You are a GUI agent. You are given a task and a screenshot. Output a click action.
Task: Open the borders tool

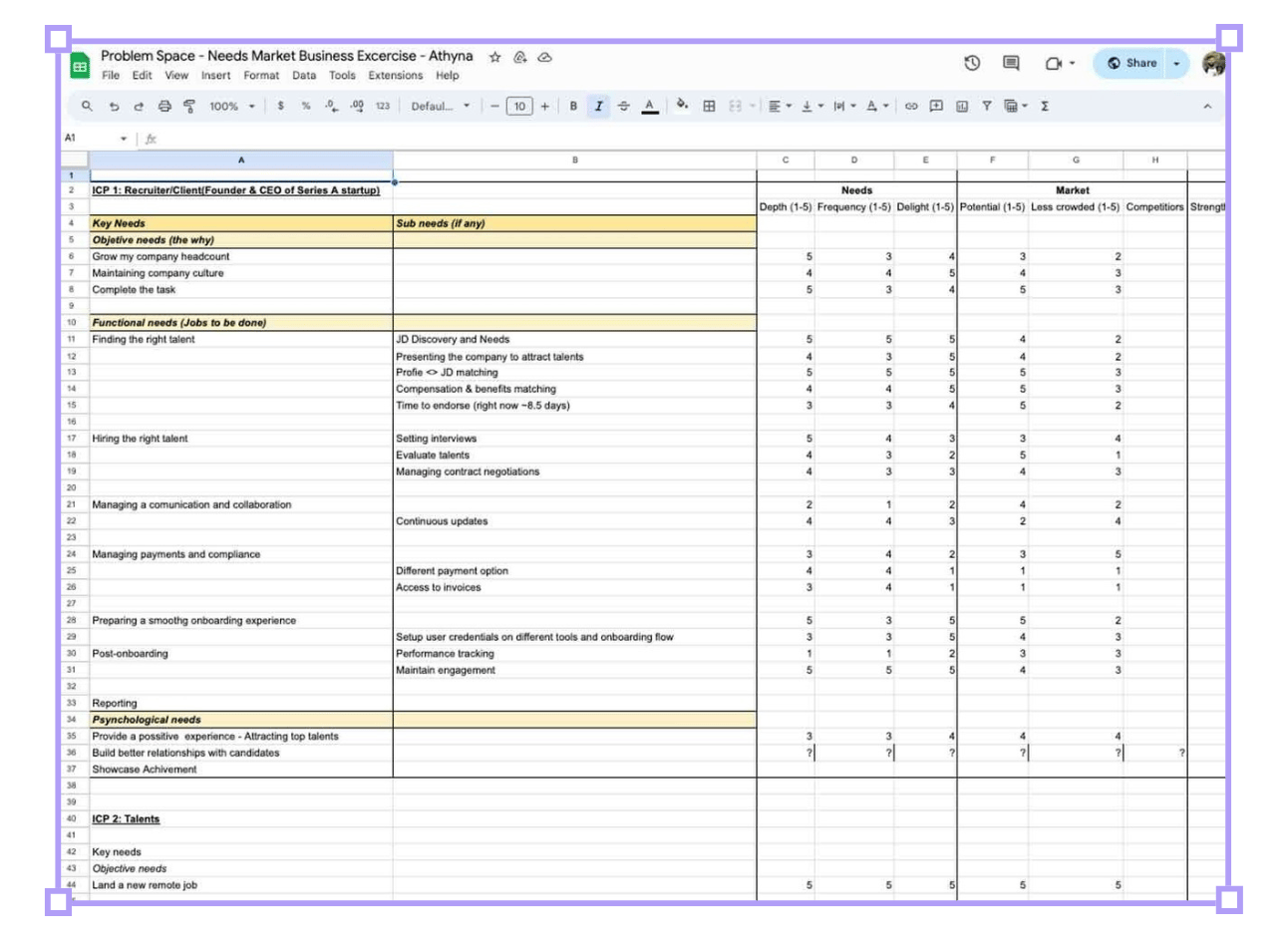pyautogui.click(x=709, y=106)
